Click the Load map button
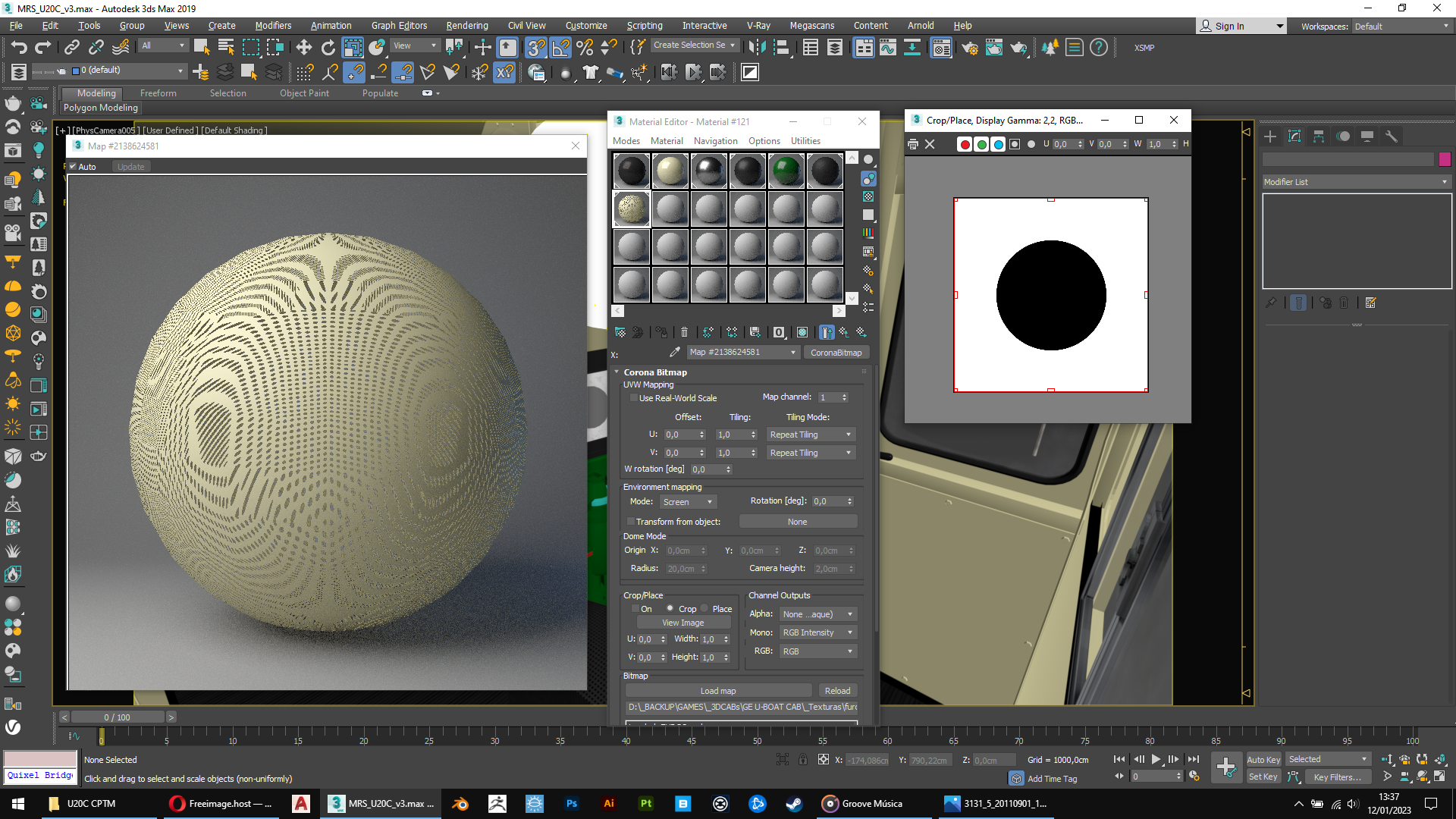Viewport: 1456px width, 819px height. click(717, 691)
